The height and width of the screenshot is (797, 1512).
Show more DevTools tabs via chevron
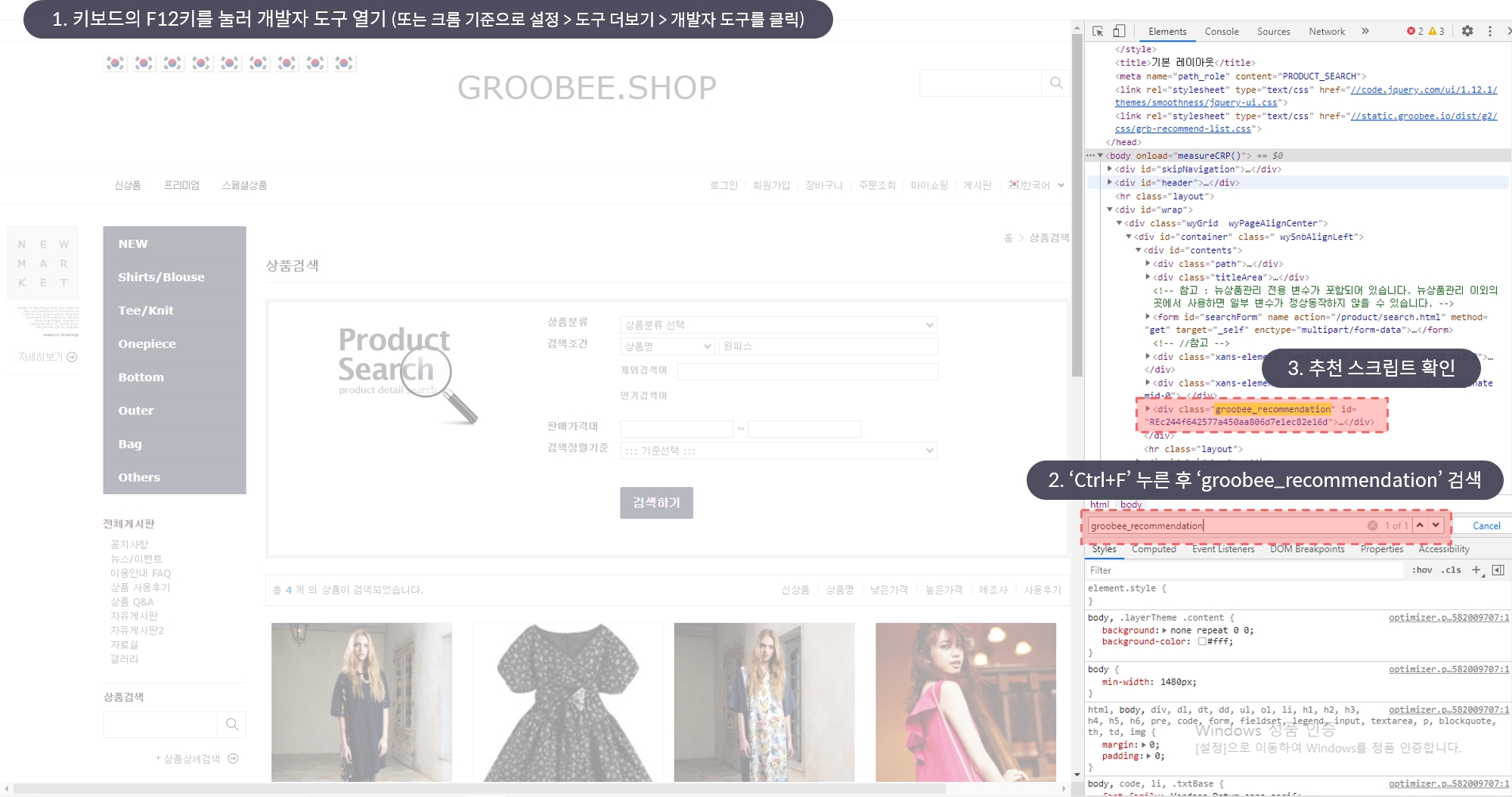[1365, 31]
